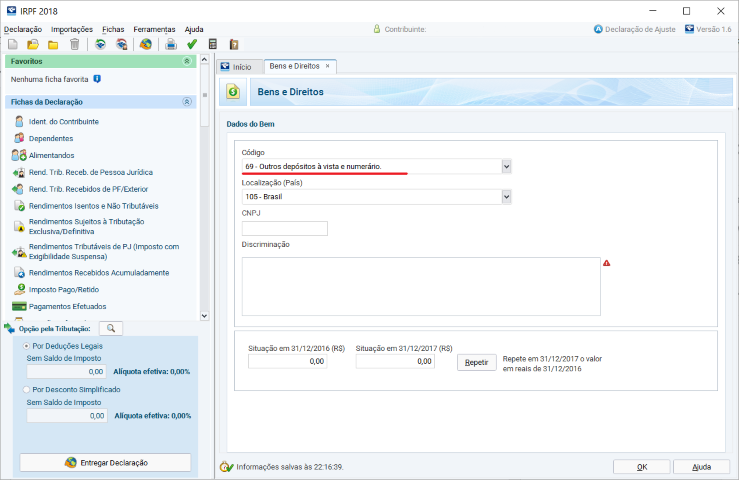Collapse the Fichas da Declaração panel
Screen dimensions: 739x480
point(187,102)
